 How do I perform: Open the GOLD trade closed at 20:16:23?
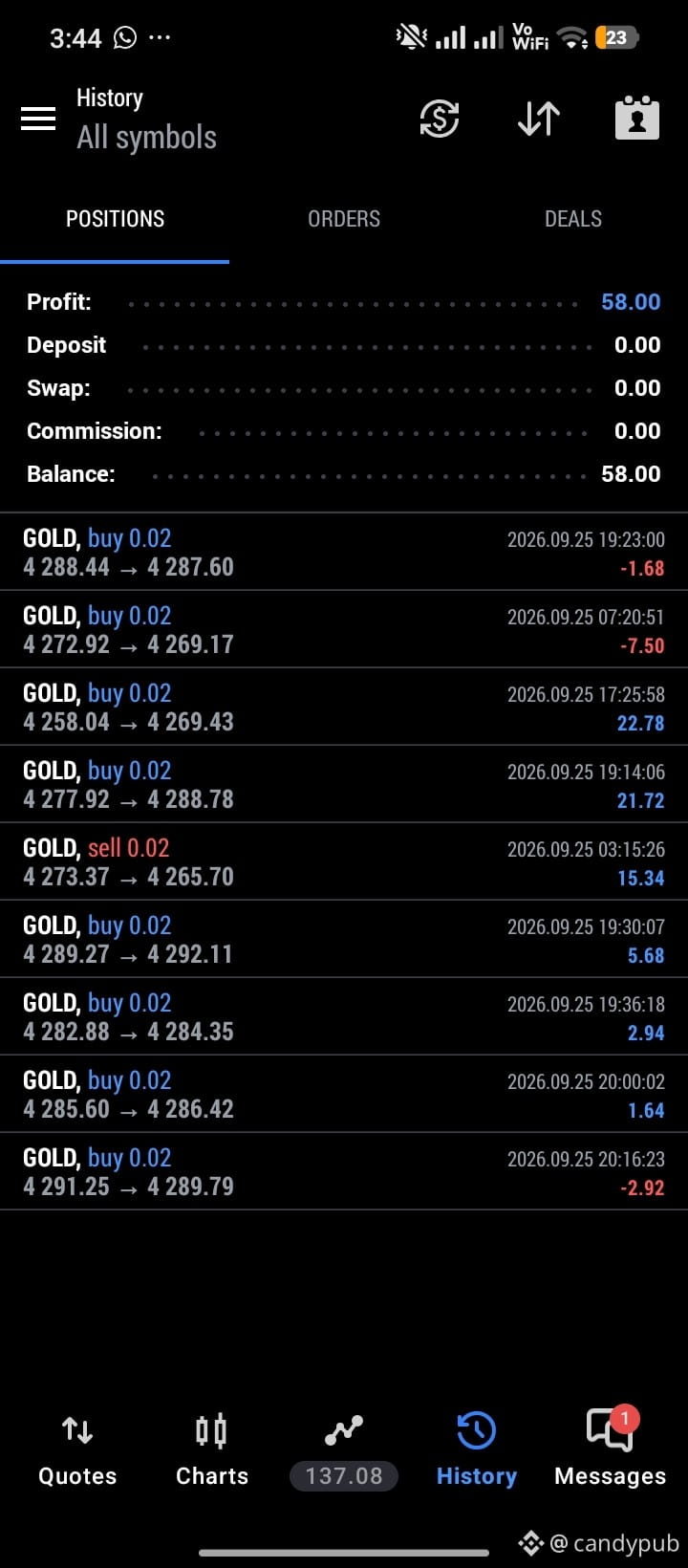(x=344, y=1171)
